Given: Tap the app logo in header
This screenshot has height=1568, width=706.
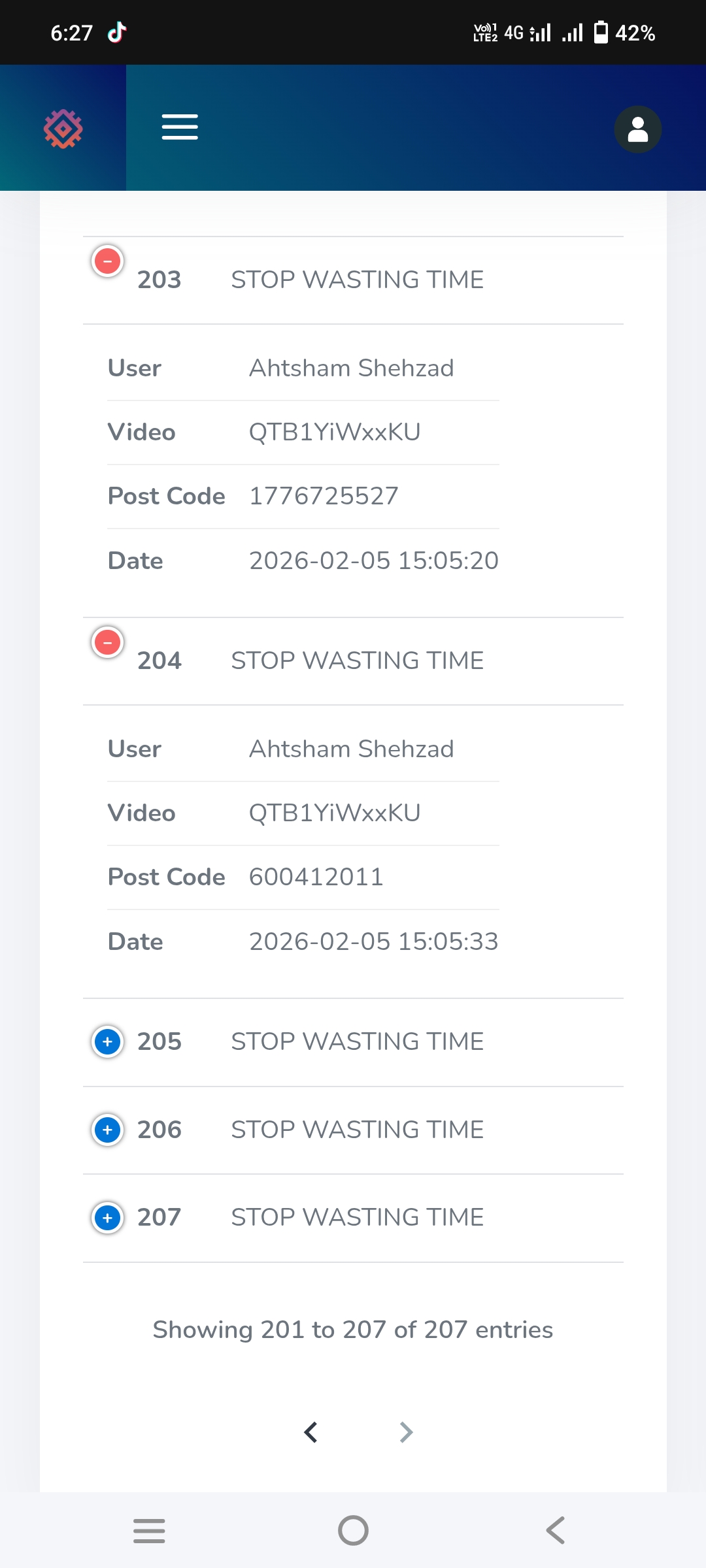Looking at the screenshot, I should (63, 129).
